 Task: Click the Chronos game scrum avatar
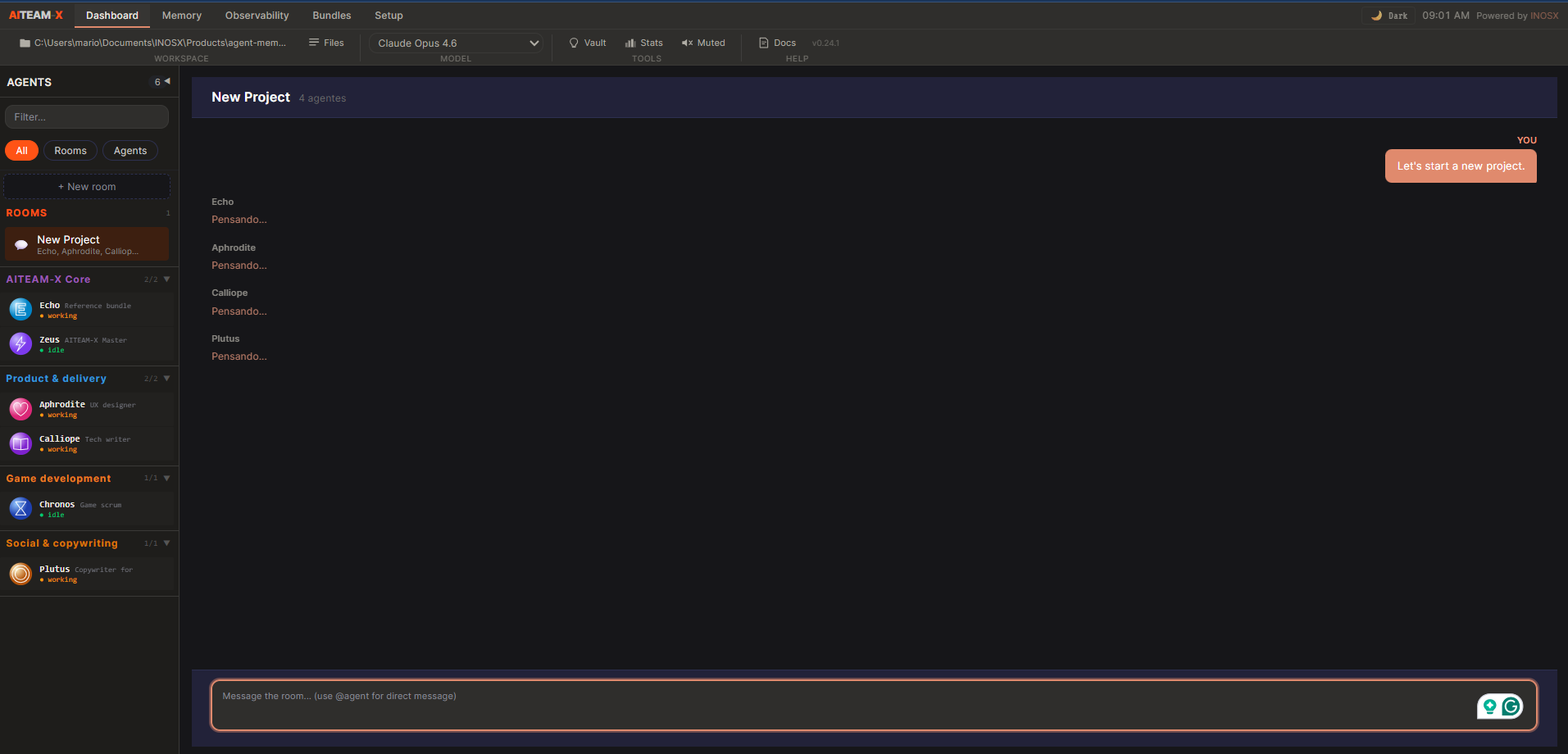(x=20, y=508)
